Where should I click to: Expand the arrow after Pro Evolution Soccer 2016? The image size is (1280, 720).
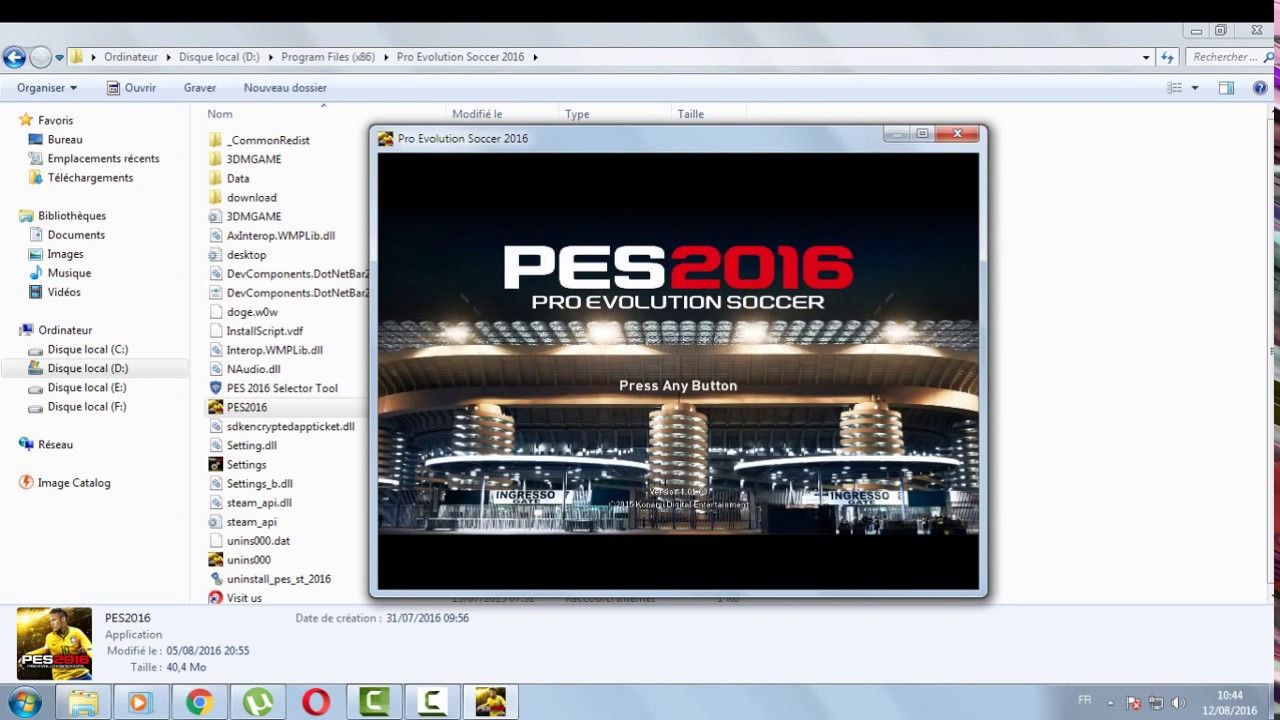[535, 57]
